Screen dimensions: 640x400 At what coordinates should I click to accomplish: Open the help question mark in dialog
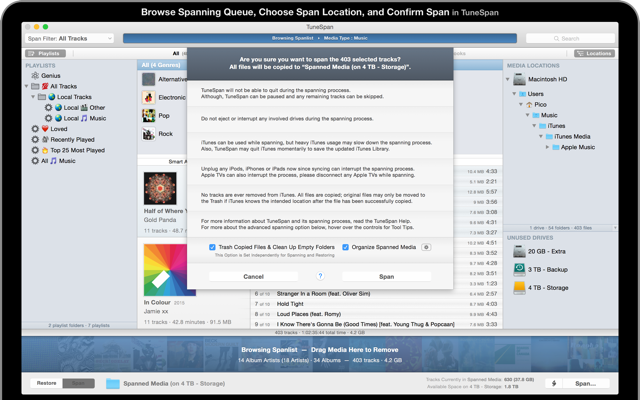[320, 276]
